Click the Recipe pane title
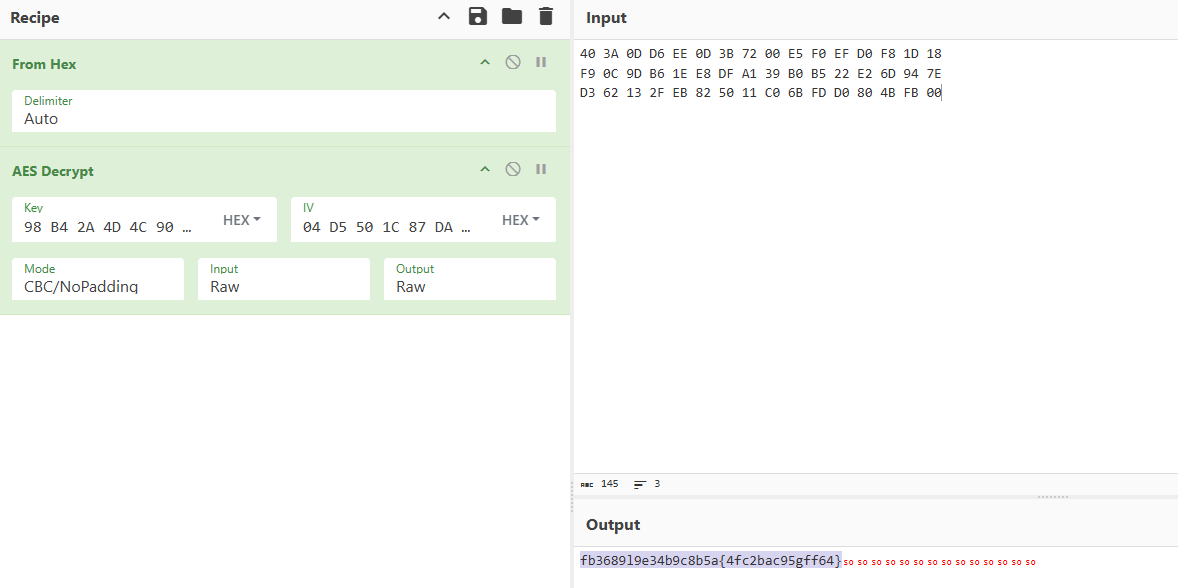 35,18
